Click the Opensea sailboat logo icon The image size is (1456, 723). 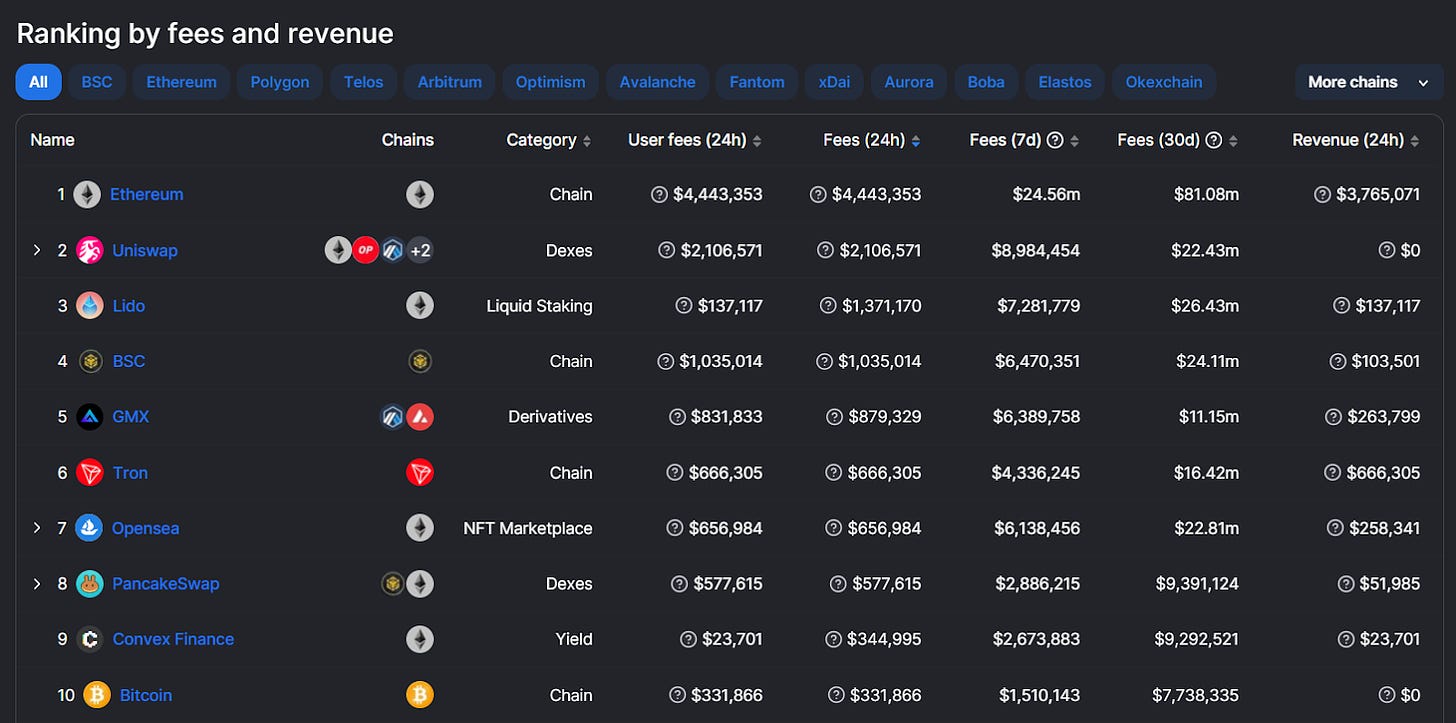(x=89, y=528)
